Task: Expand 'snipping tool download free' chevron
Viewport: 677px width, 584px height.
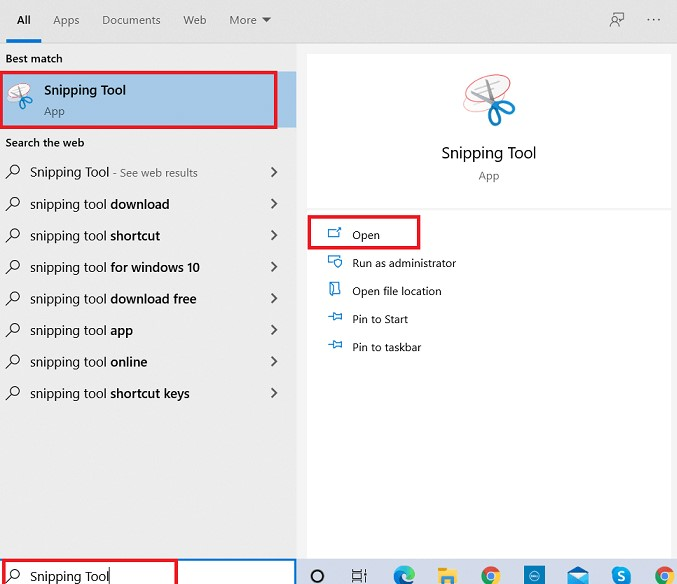Action: (x=274, y=298)
